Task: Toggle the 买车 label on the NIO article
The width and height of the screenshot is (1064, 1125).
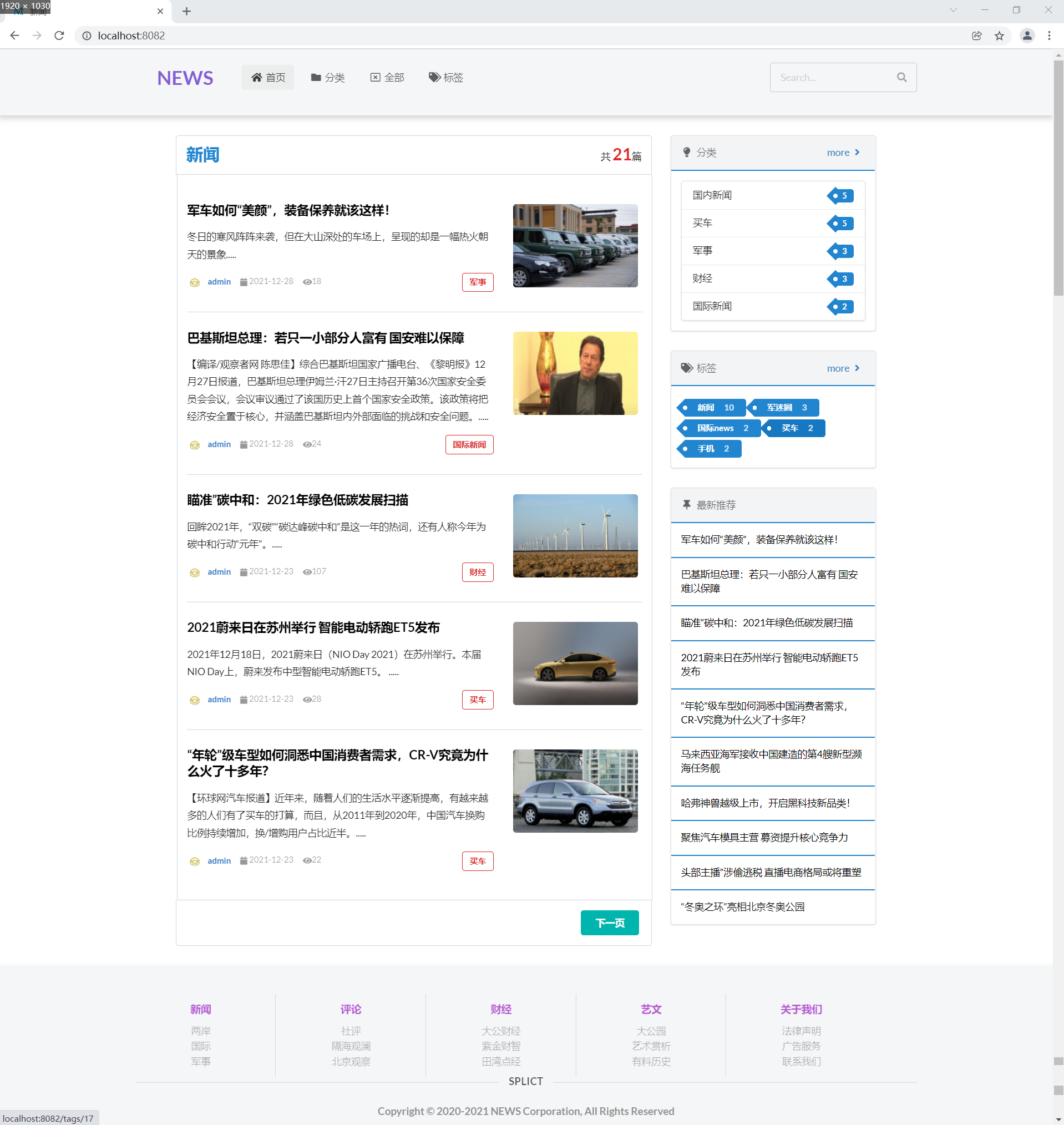Action: coord(478,700)
